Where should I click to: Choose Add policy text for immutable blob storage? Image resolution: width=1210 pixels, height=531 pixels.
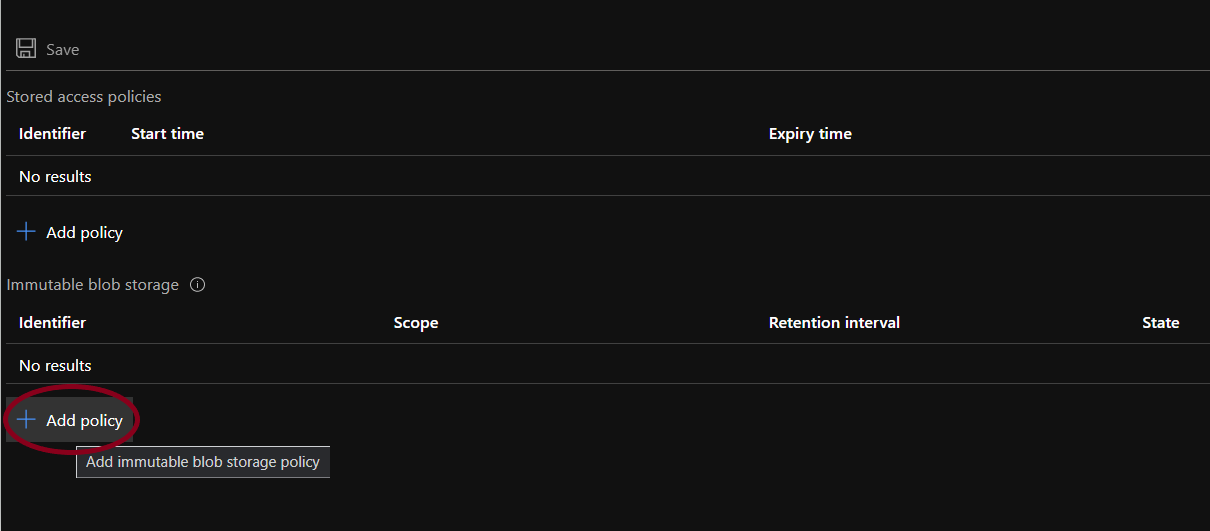pos(84,421)
